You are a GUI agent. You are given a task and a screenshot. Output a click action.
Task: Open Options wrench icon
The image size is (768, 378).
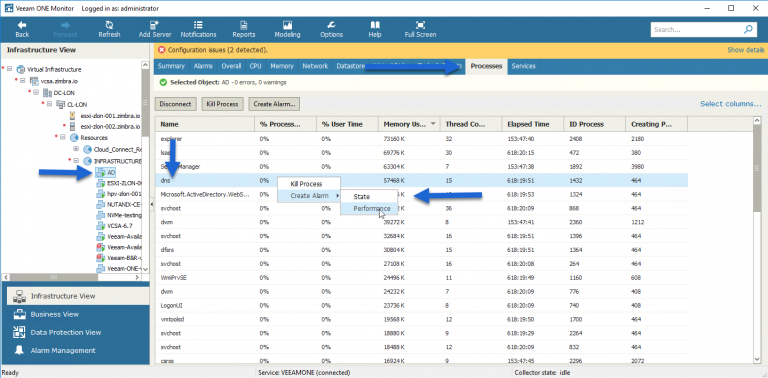tap(331, 25)
